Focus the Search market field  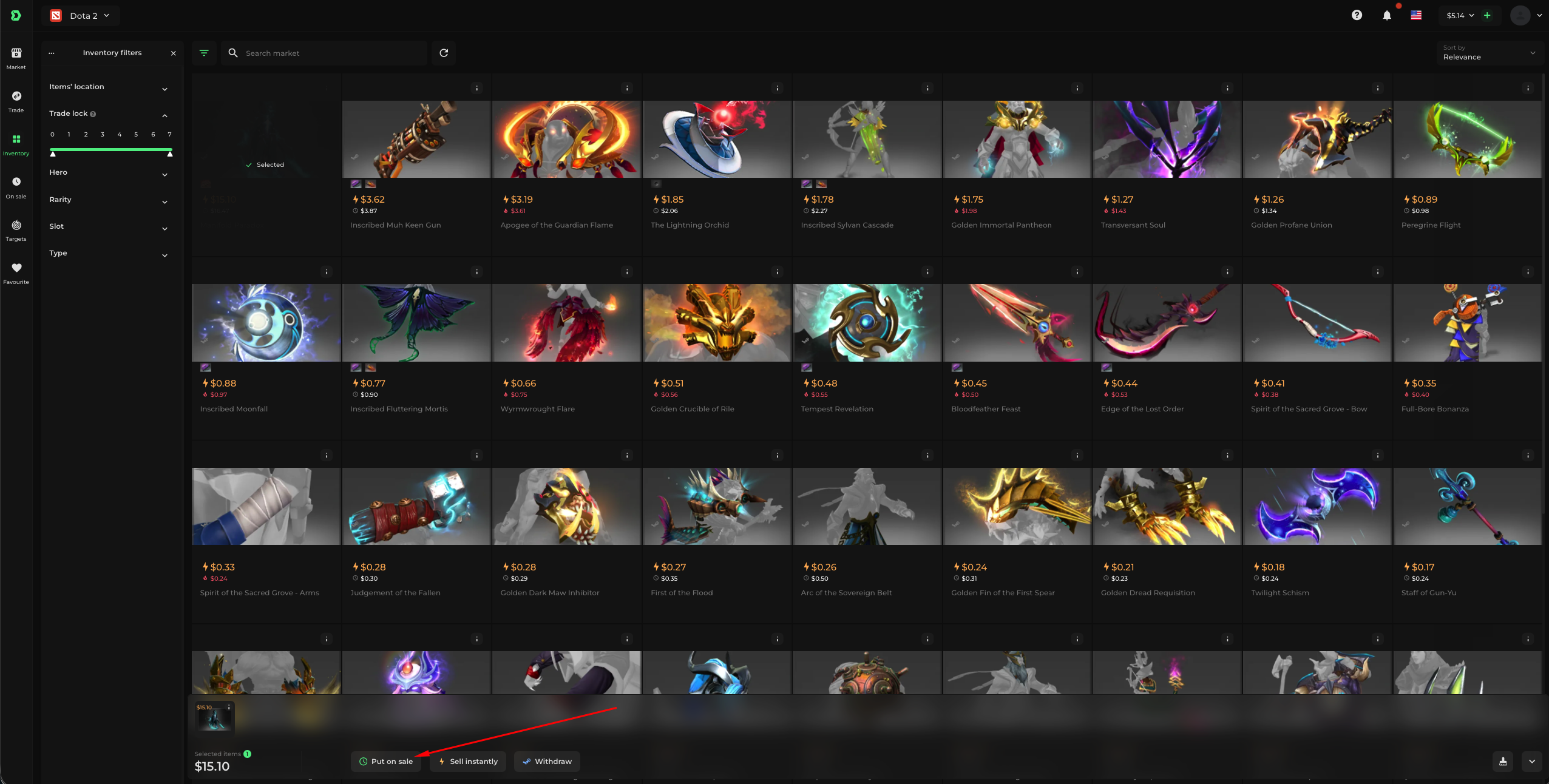325,53
